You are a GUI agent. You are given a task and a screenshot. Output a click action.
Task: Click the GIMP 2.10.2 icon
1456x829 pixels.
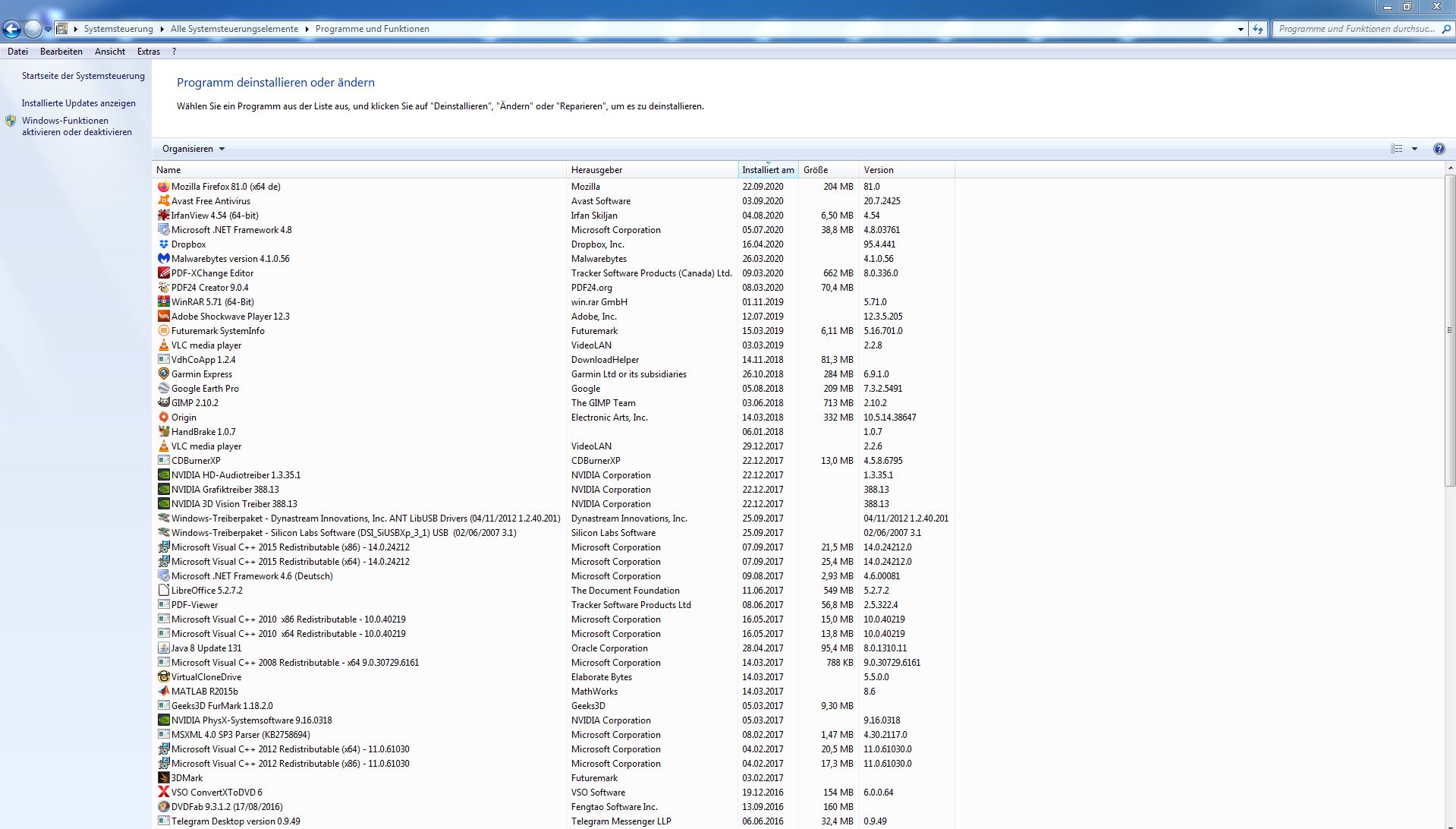[x=163, y=403]
